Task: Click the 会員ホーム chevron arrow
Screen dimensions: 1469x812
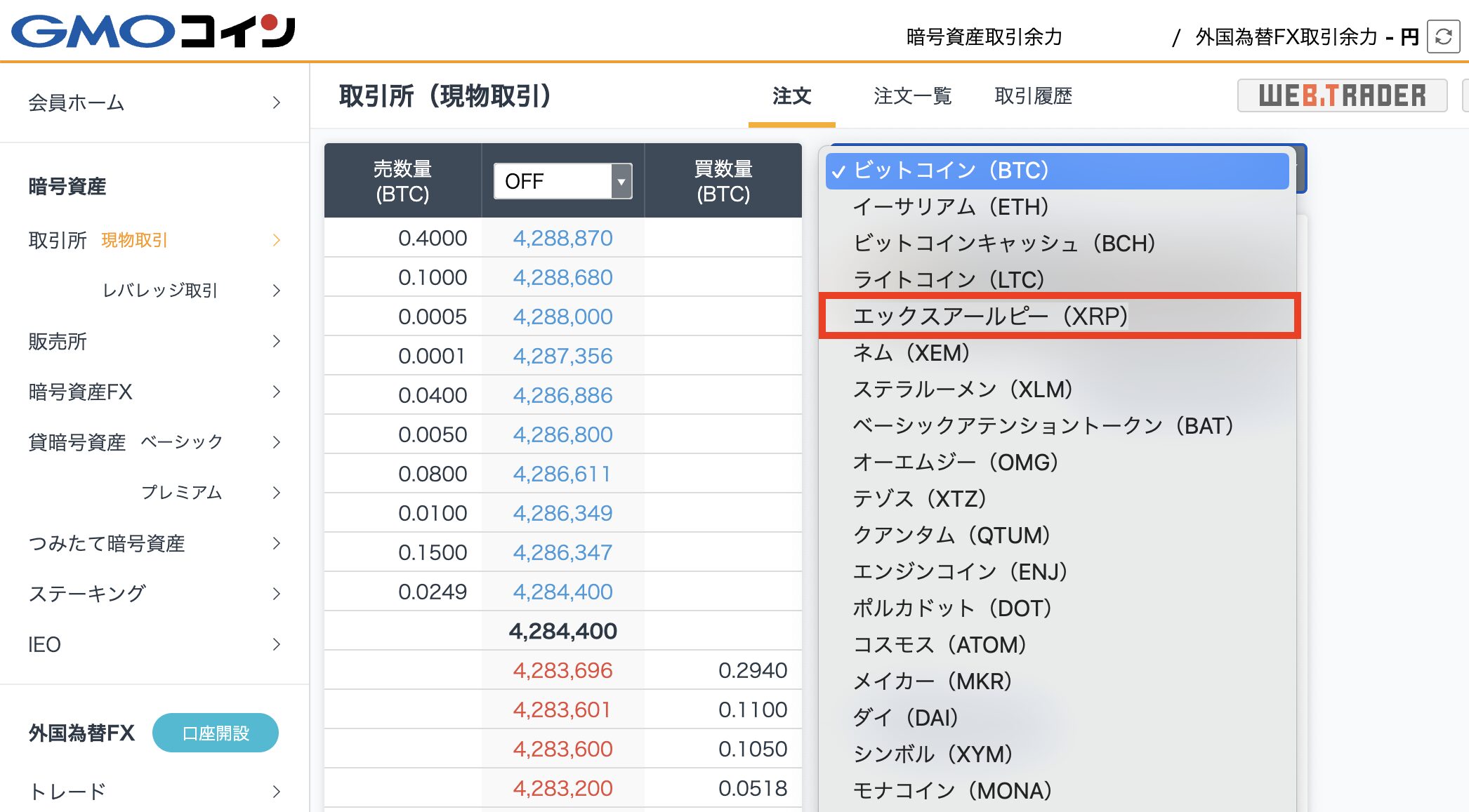Action: 277,102
